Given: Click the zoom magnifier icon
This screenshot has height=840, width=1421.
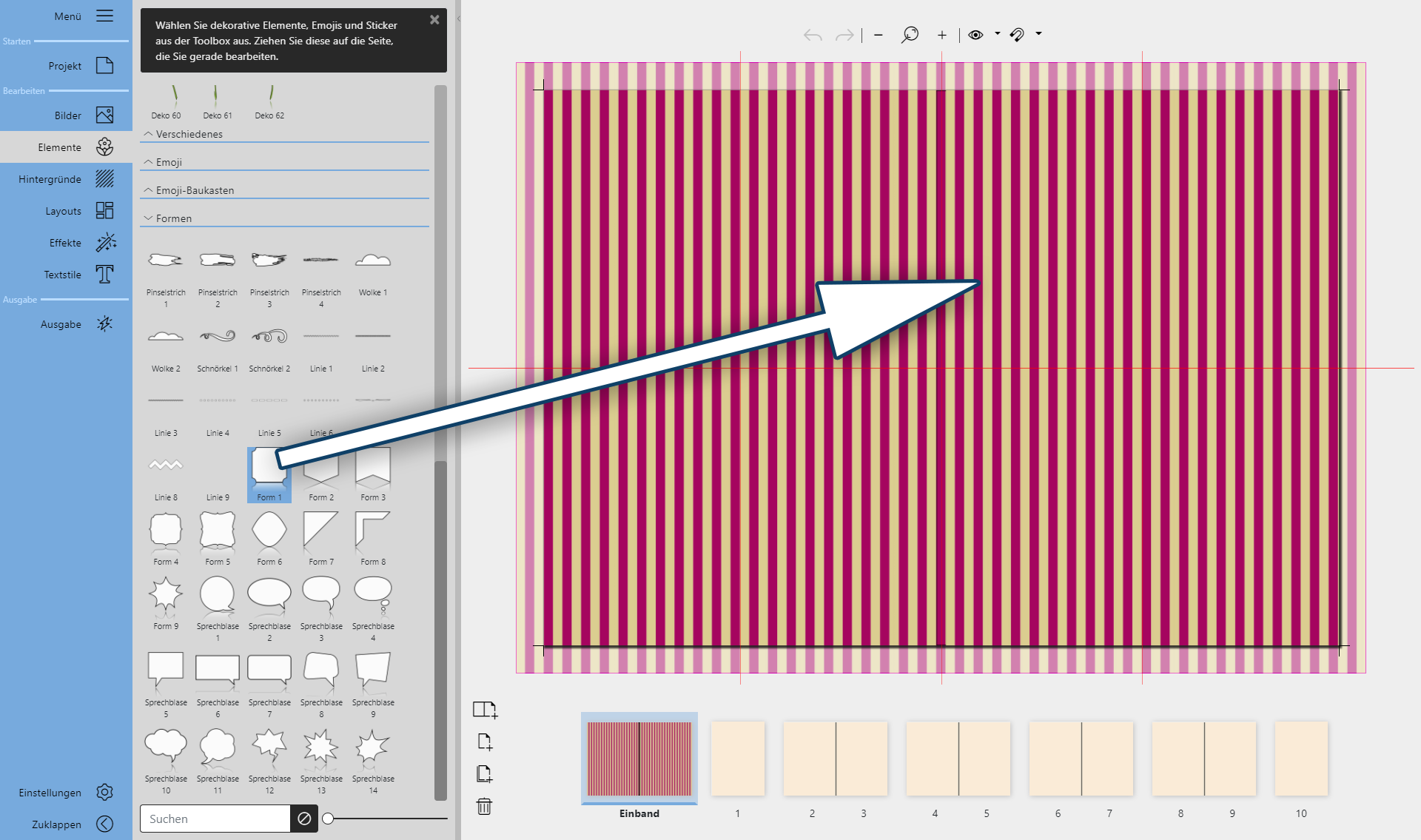Looking at the screenshot, I should [x=910, y=35].
